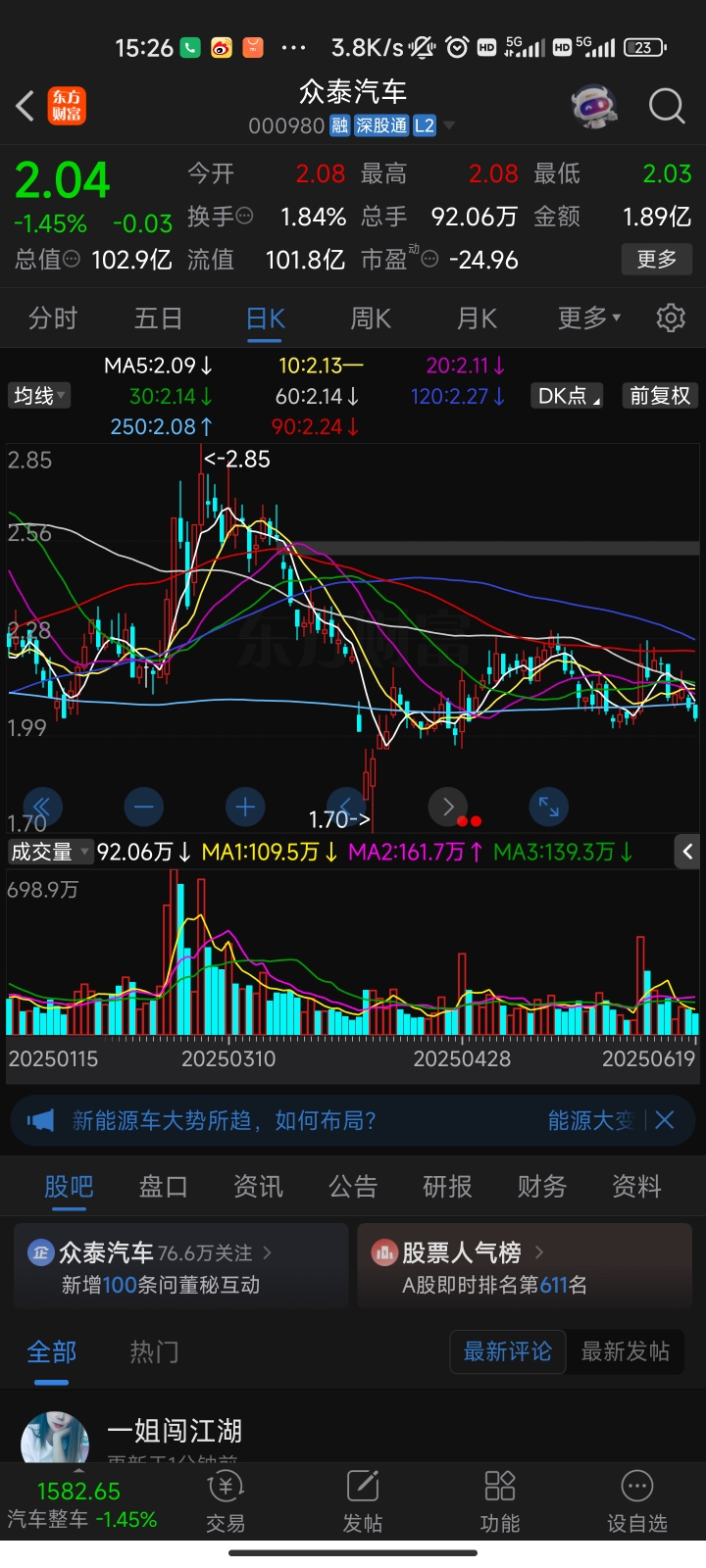Tap info icon next to 总值
Image resolution: width=706 pixels, height=1568 pixels.
[72, 260]
